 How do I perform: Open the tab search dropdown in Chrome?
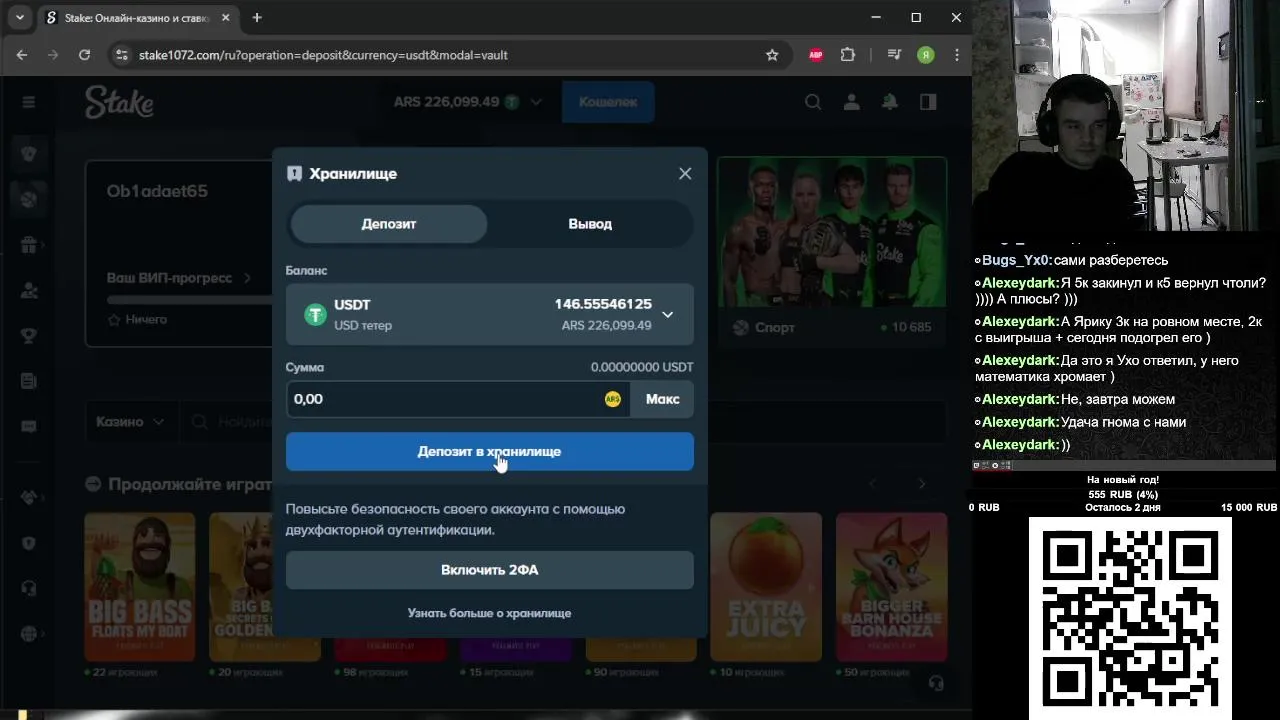(19, 17)
